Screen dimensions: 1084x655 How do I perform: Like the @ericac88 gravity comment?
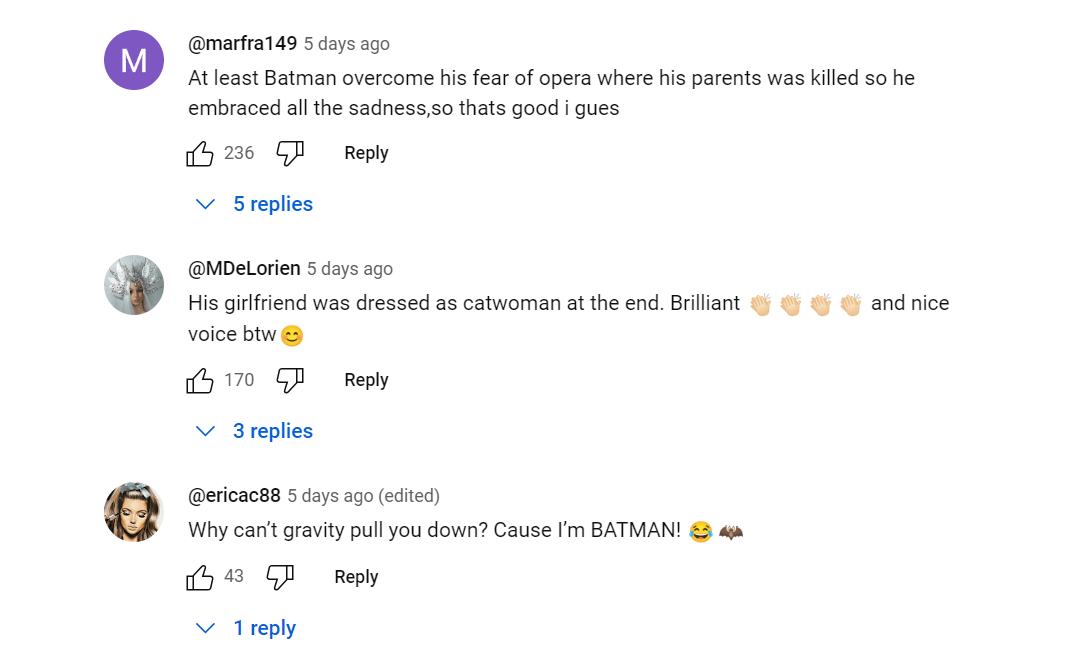tap(200, 578)
